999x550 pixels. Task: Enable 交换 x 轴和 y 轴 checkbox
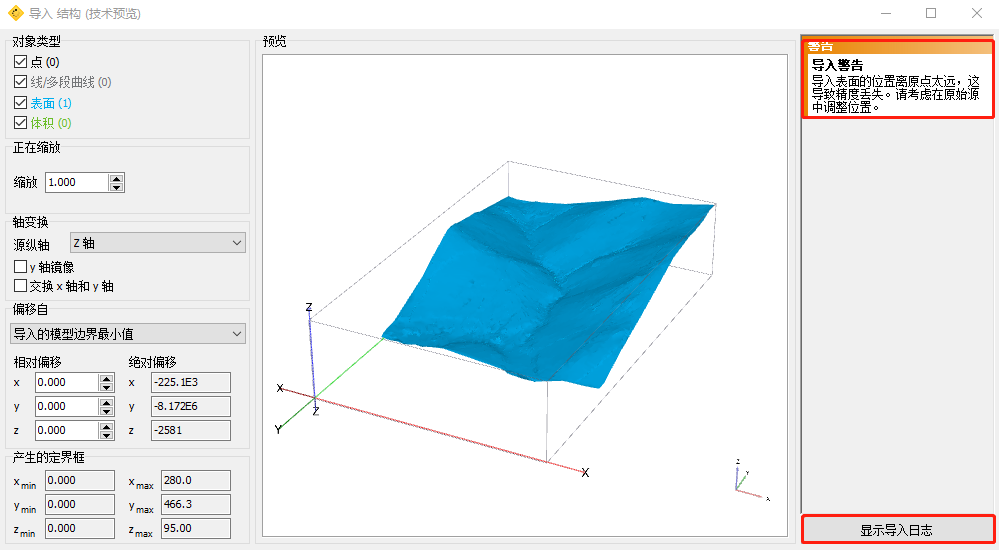(21, 286)
